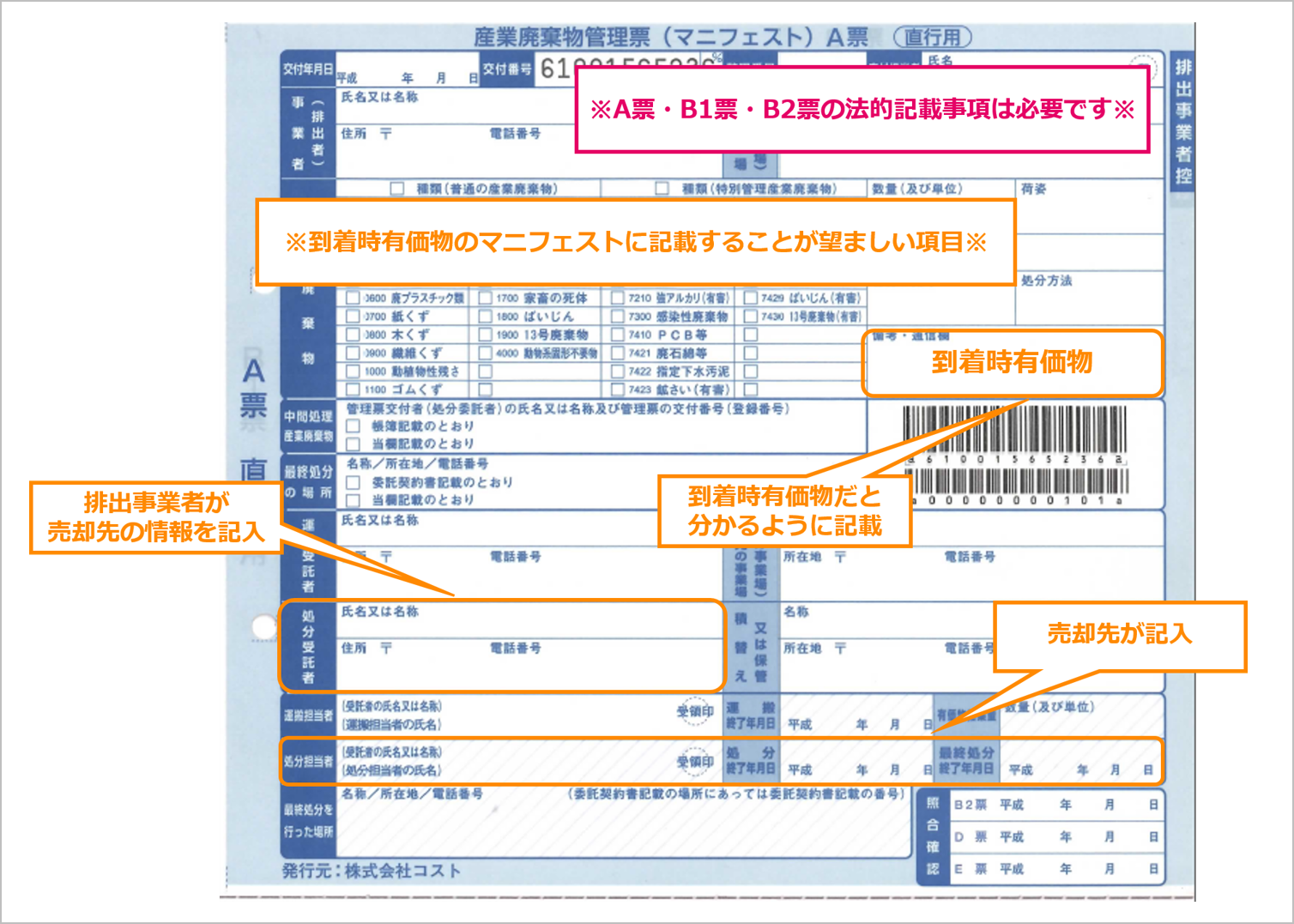This screenshot has height=924, width=1294.
Task: Check the 委託契約書記載のとおり box
Action: (353, 482)
